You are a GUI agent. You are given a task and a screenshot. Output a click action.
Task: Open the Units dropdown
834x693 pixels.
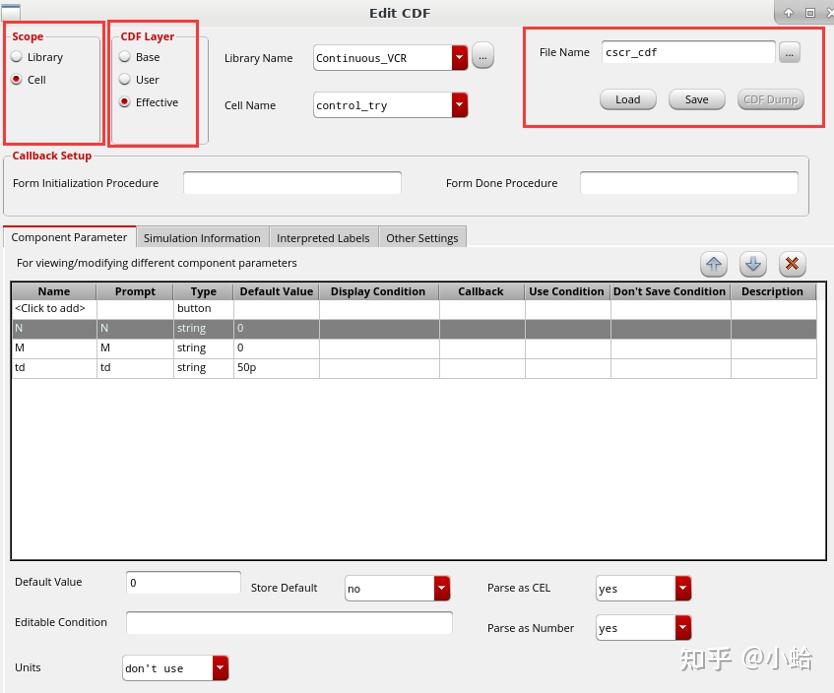[219, 667]
